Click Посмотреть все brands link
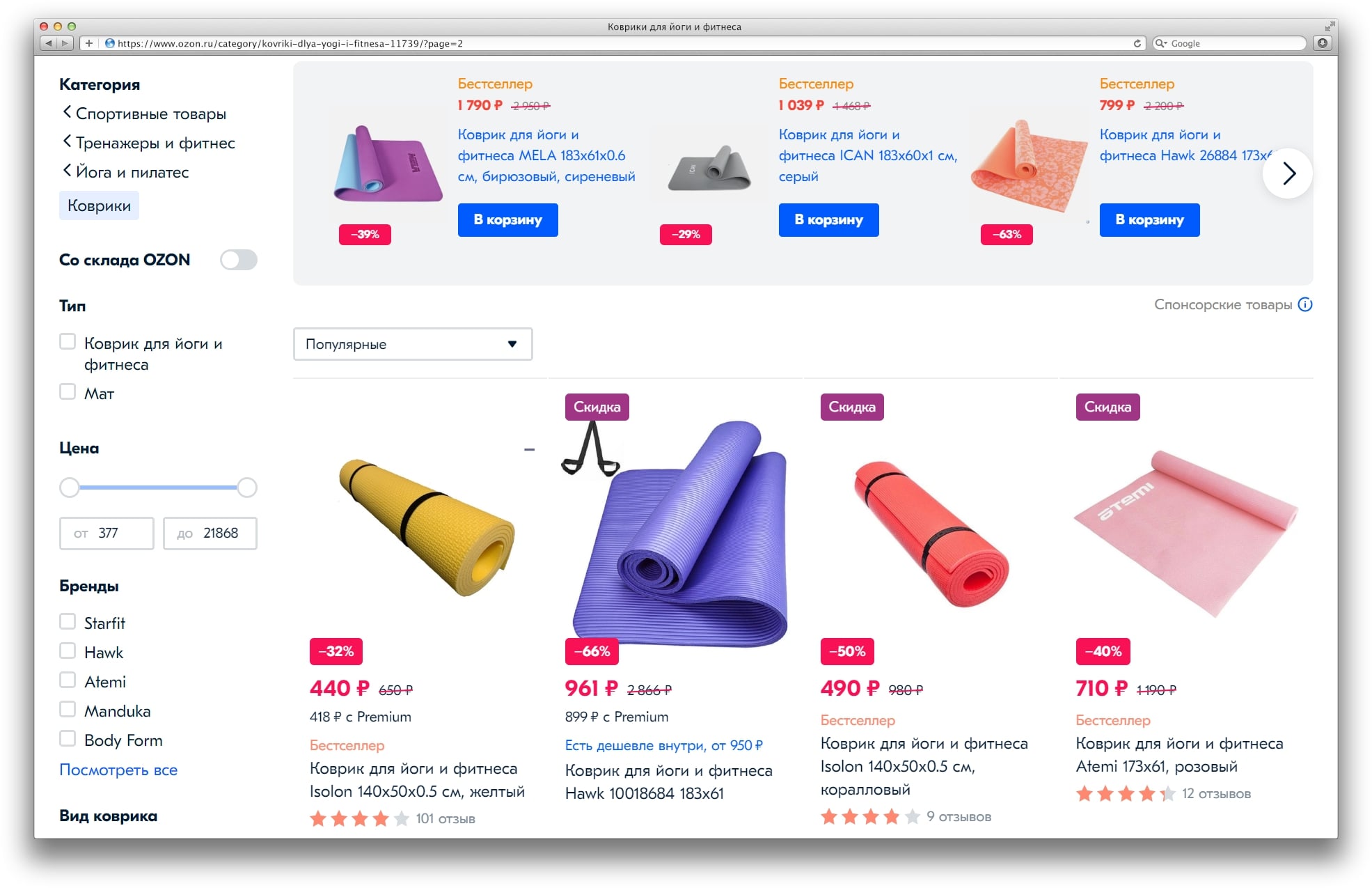Image resolution: width=1372 pixels, height=888 pixels. 118,770
